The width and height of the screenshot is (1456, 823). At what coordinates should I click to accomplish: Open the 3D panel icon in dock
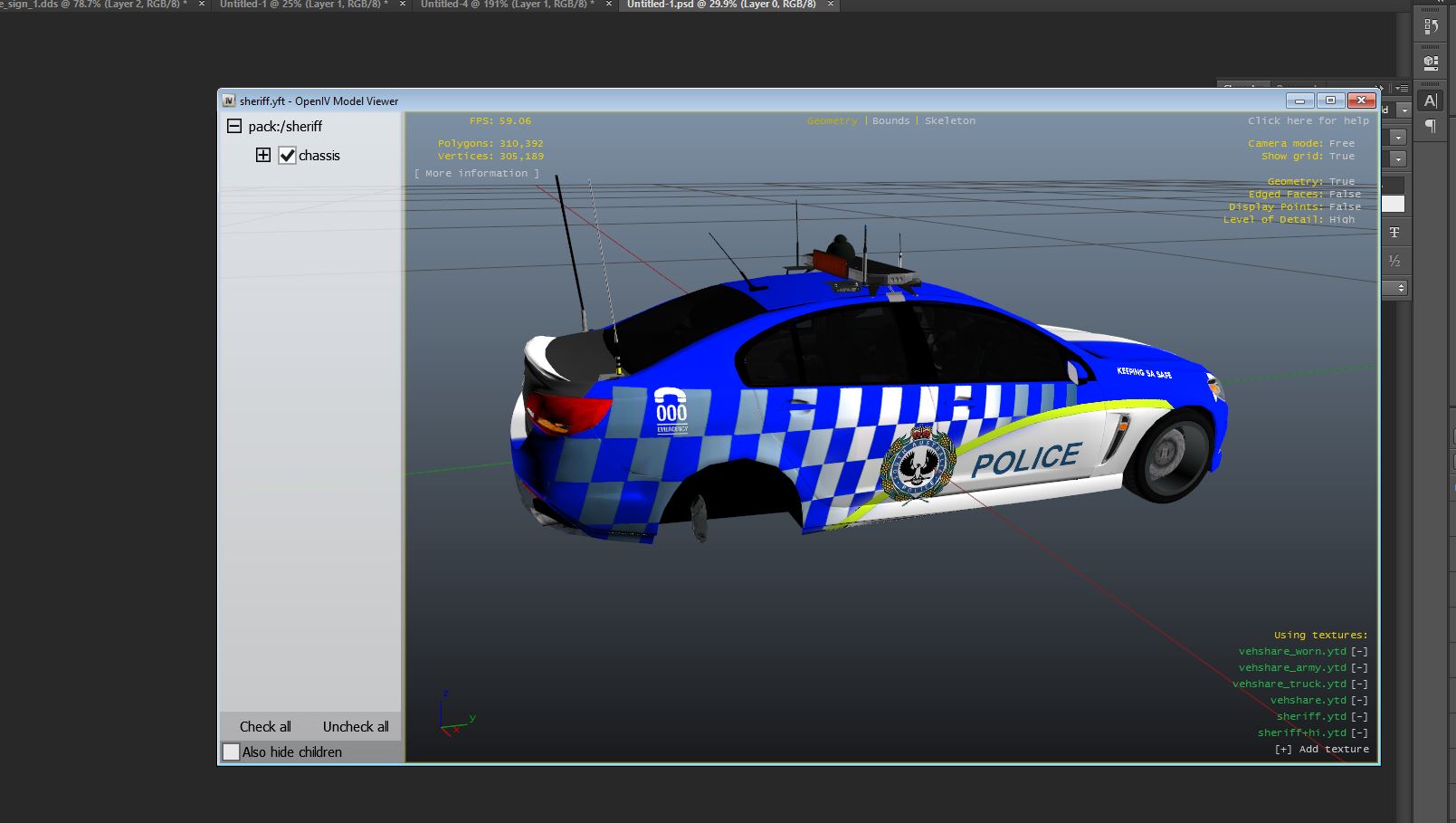tap(1431, 62)
